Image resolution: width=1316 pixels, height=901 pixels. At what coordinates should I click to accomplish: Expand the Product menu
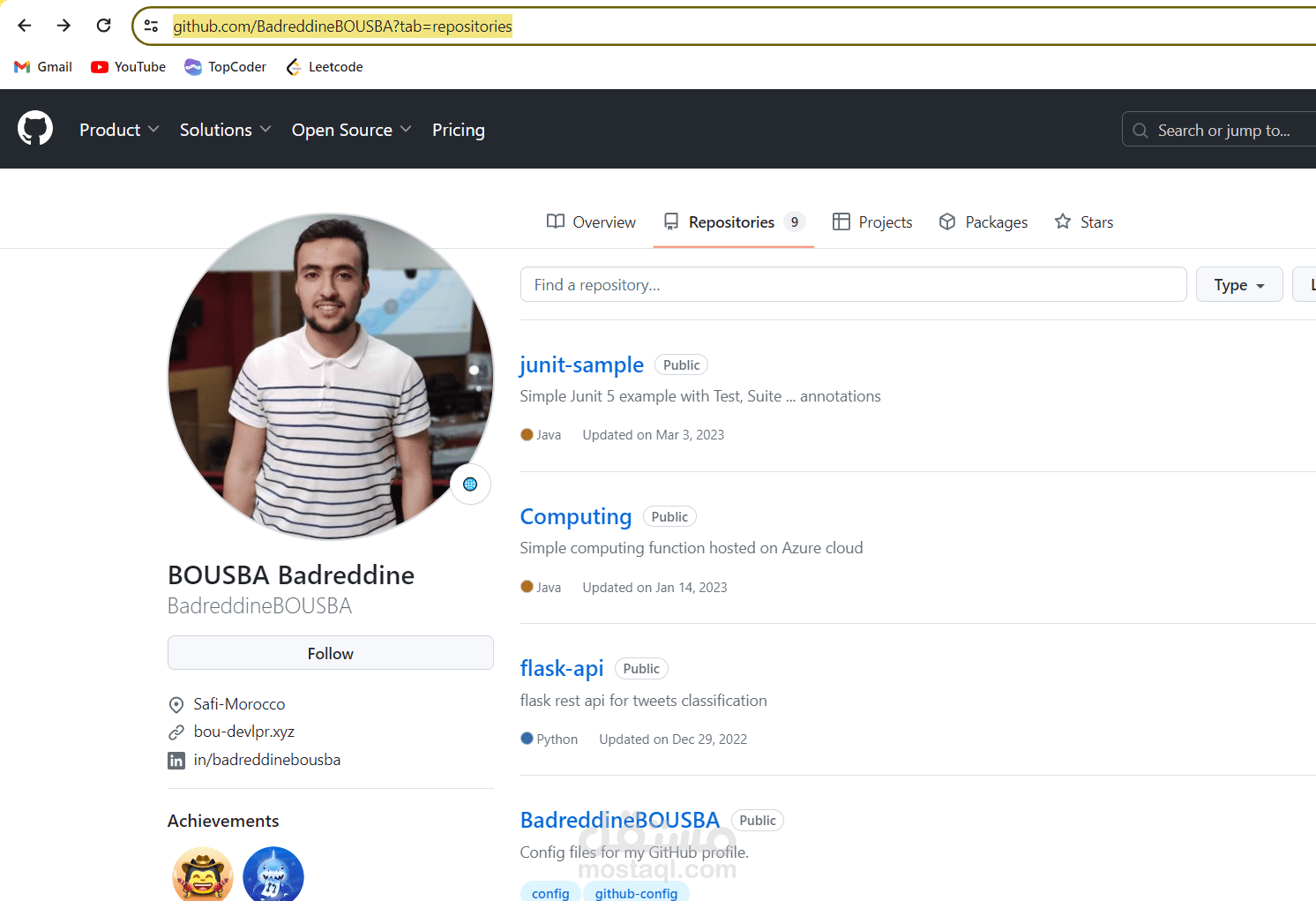tap(119, 130)
